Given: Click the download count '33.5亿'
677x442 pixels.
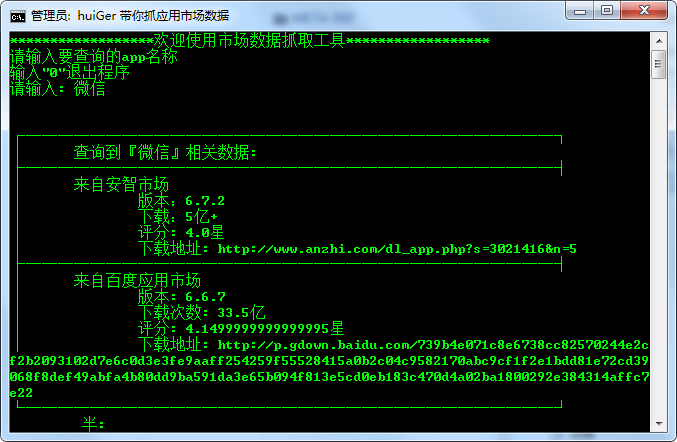Looking at the screenshot, I should pos(241,313).
